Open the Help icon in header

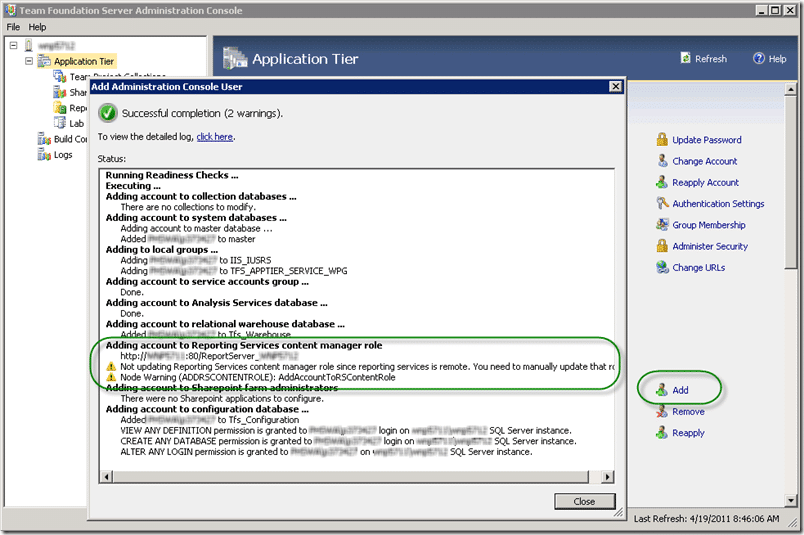759,58
